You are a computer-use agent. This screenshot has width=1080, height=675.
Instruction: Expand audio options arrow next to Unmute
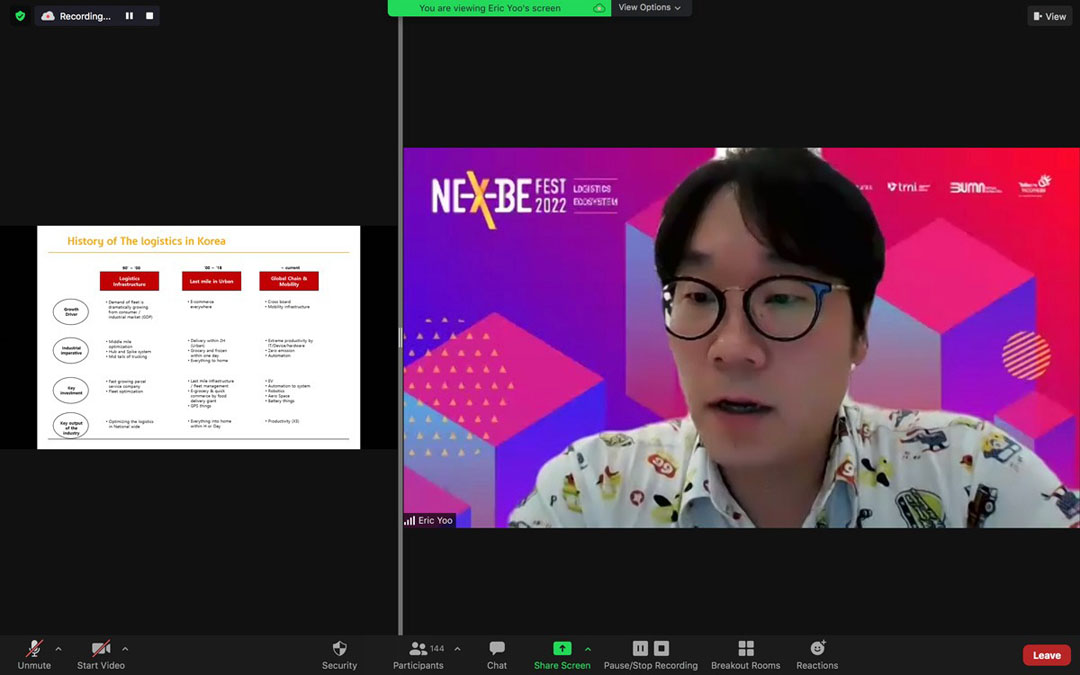tap(59, 649)
